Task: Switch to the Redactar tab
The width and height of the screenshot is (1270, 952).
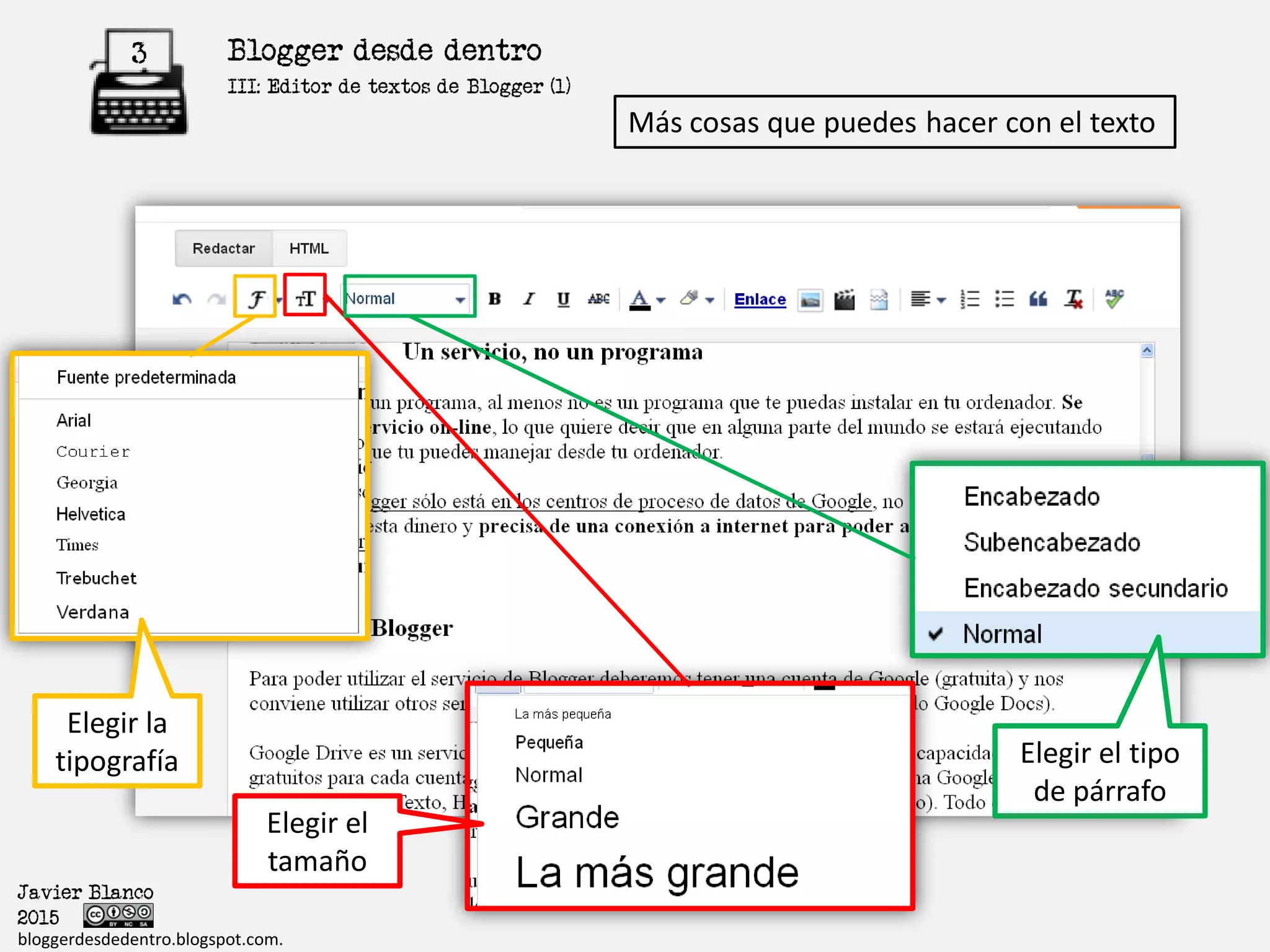Action: 224,249
